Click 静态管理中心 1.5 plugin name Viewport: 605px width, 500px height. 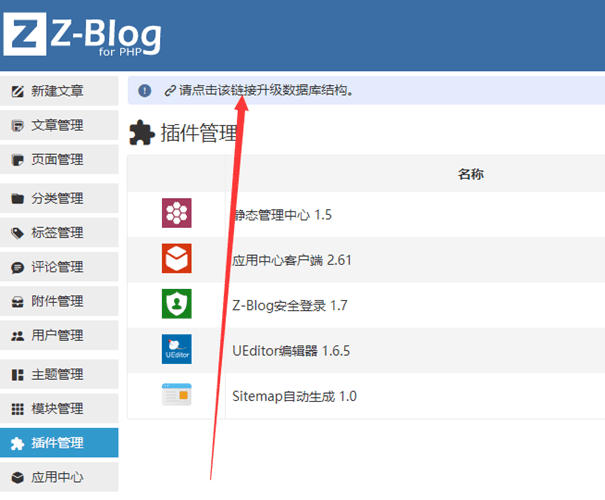point(282,215)
